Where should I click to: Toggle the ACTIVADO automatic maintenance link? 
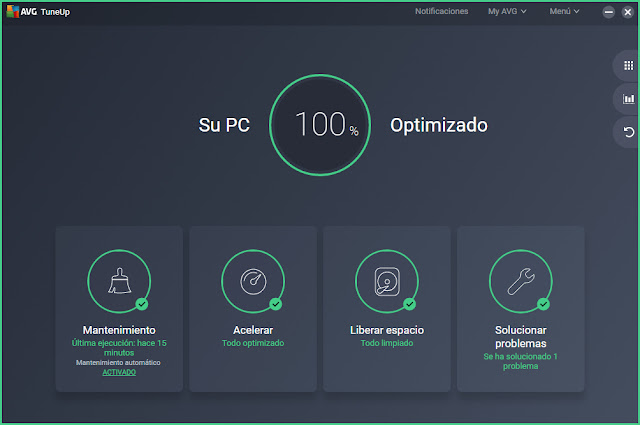[119, 372]
